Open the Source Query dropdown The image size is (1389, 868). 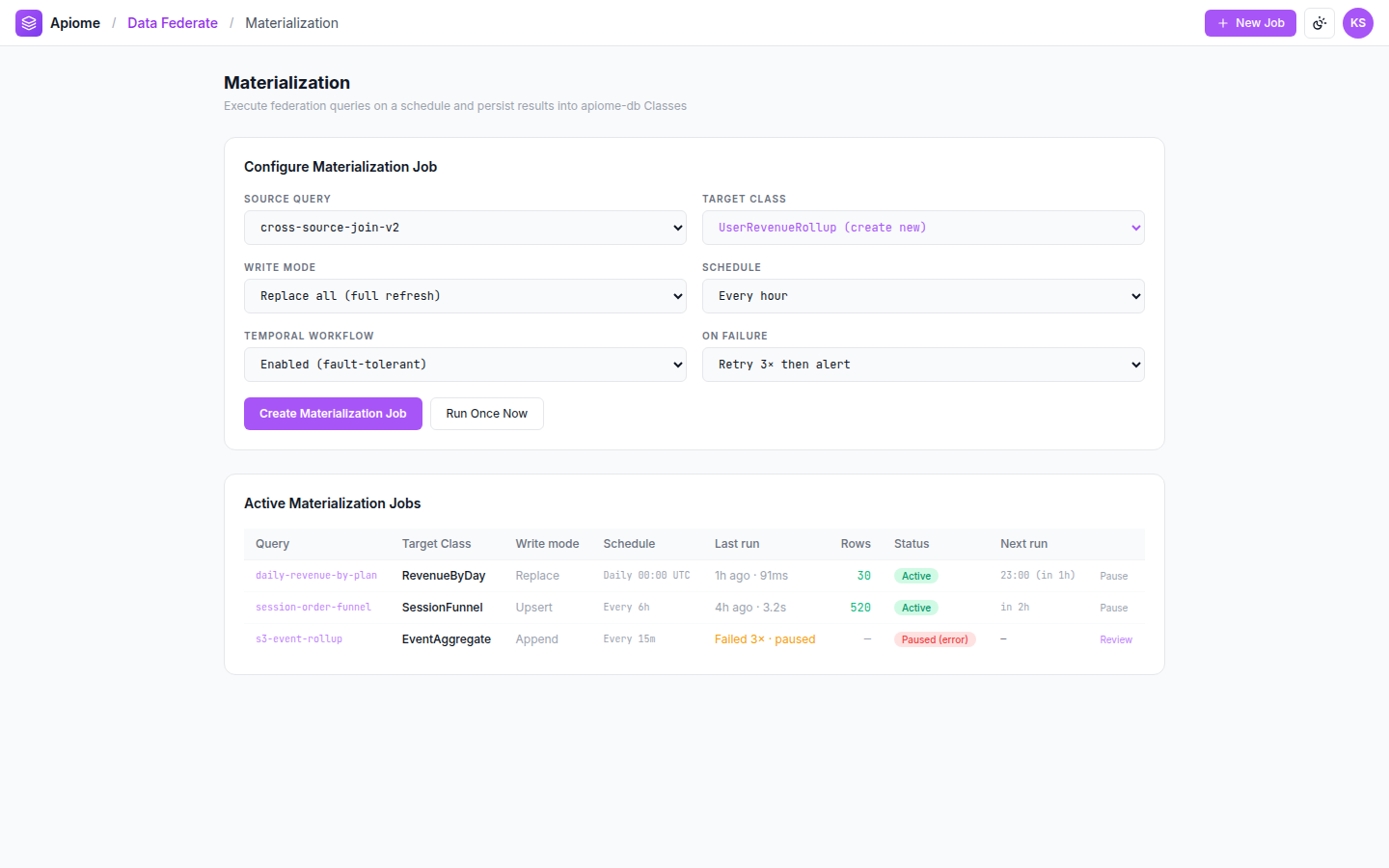465,228
